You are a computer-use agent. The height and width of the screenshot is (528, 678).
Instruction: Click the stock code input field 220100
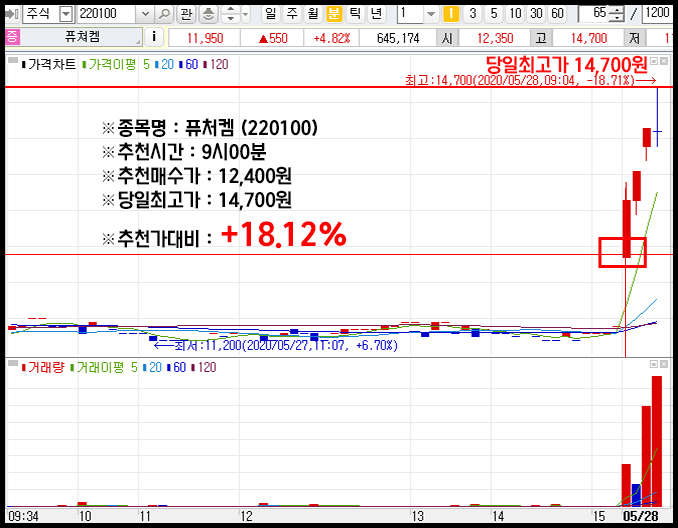[x=107, y=14]
